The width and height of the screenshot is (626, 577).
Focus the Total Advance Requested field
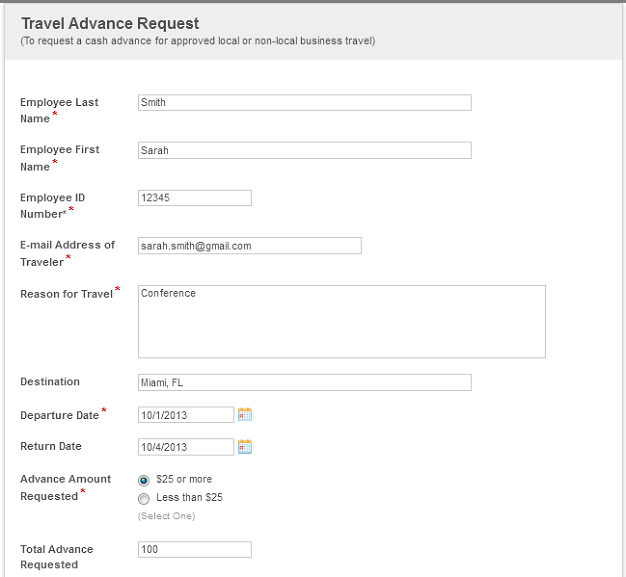[195, 549]
